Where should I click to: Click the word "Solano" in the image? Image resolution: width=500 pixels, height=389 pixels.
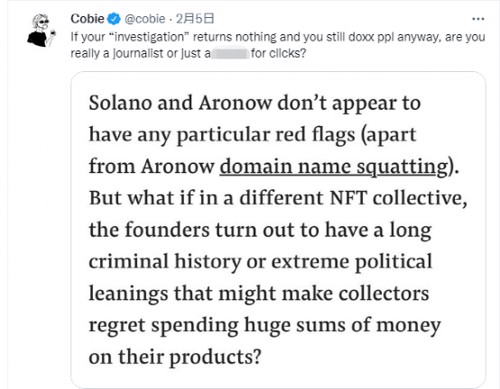[120, 103]
